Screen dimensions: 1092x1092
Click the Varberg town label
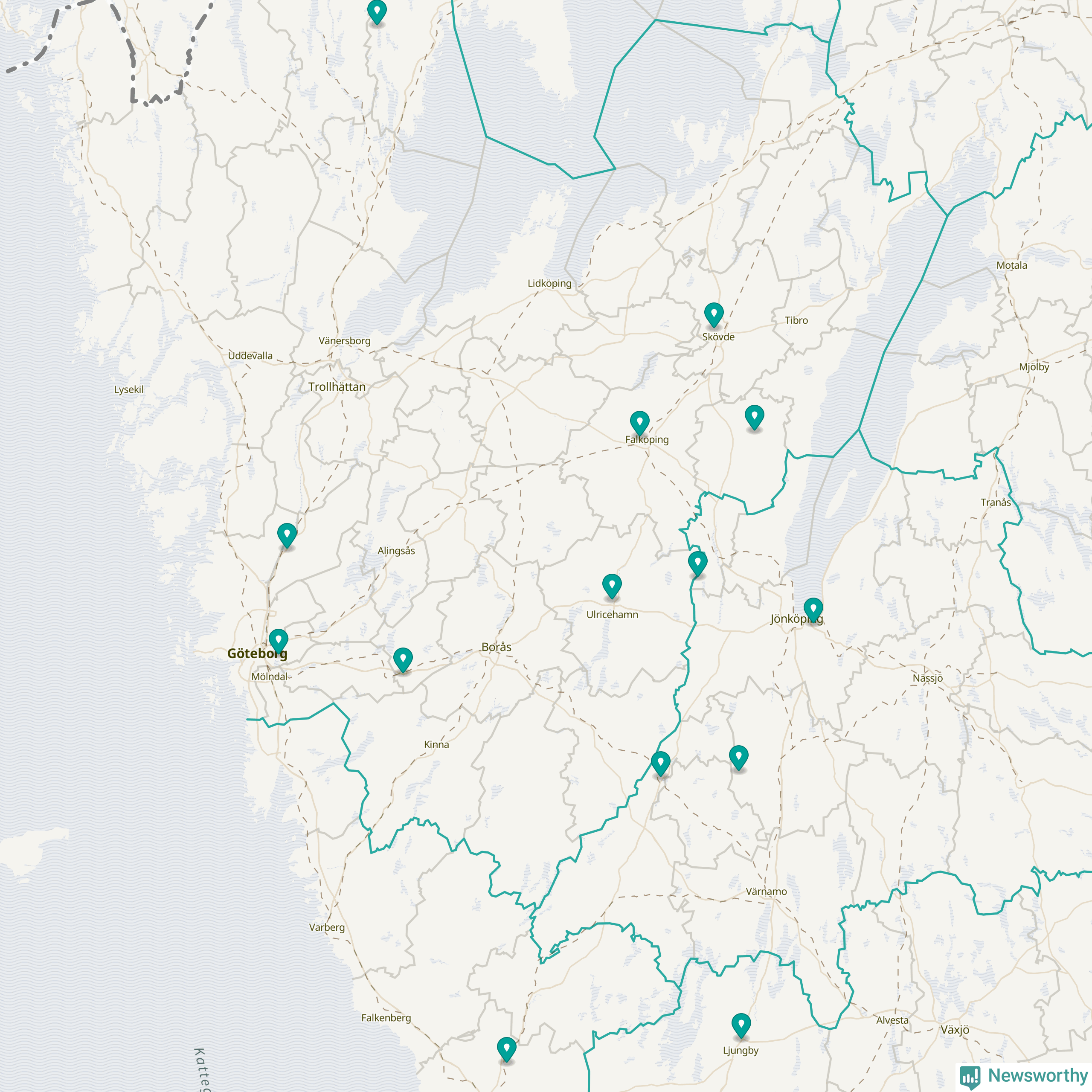click(x=327, y=927)
